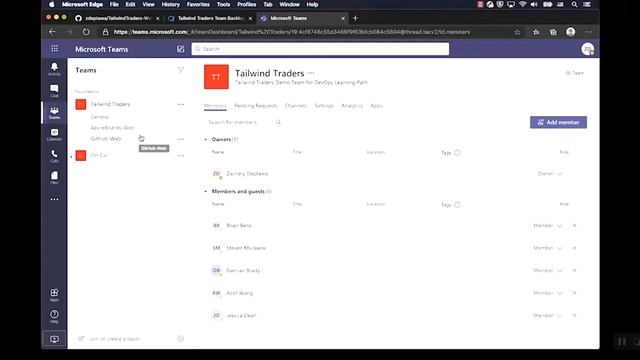
Task: Switch to the Channels tab
Action: [x=296, y=106]
